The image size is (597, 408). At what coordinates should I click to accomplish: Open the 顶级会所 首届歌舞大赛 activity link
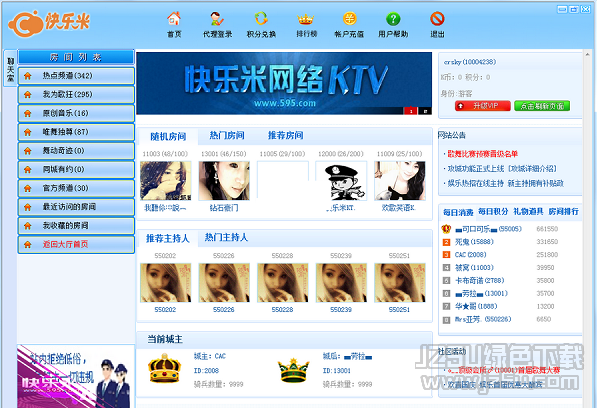(x=503, y=370)
